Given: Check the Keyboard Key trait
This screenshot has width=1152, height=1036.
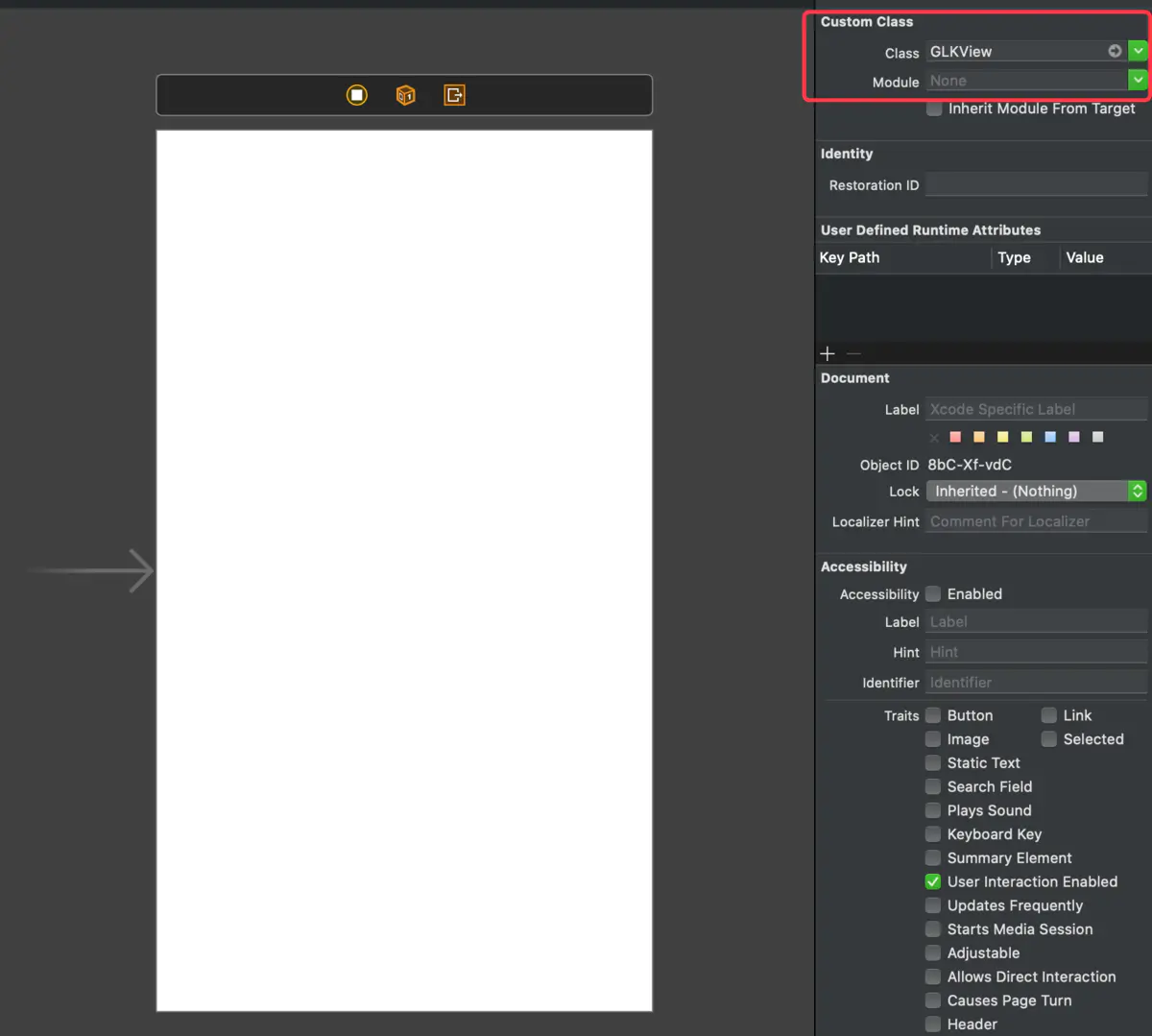Looking at the screenshot, I should pos(933,834).
